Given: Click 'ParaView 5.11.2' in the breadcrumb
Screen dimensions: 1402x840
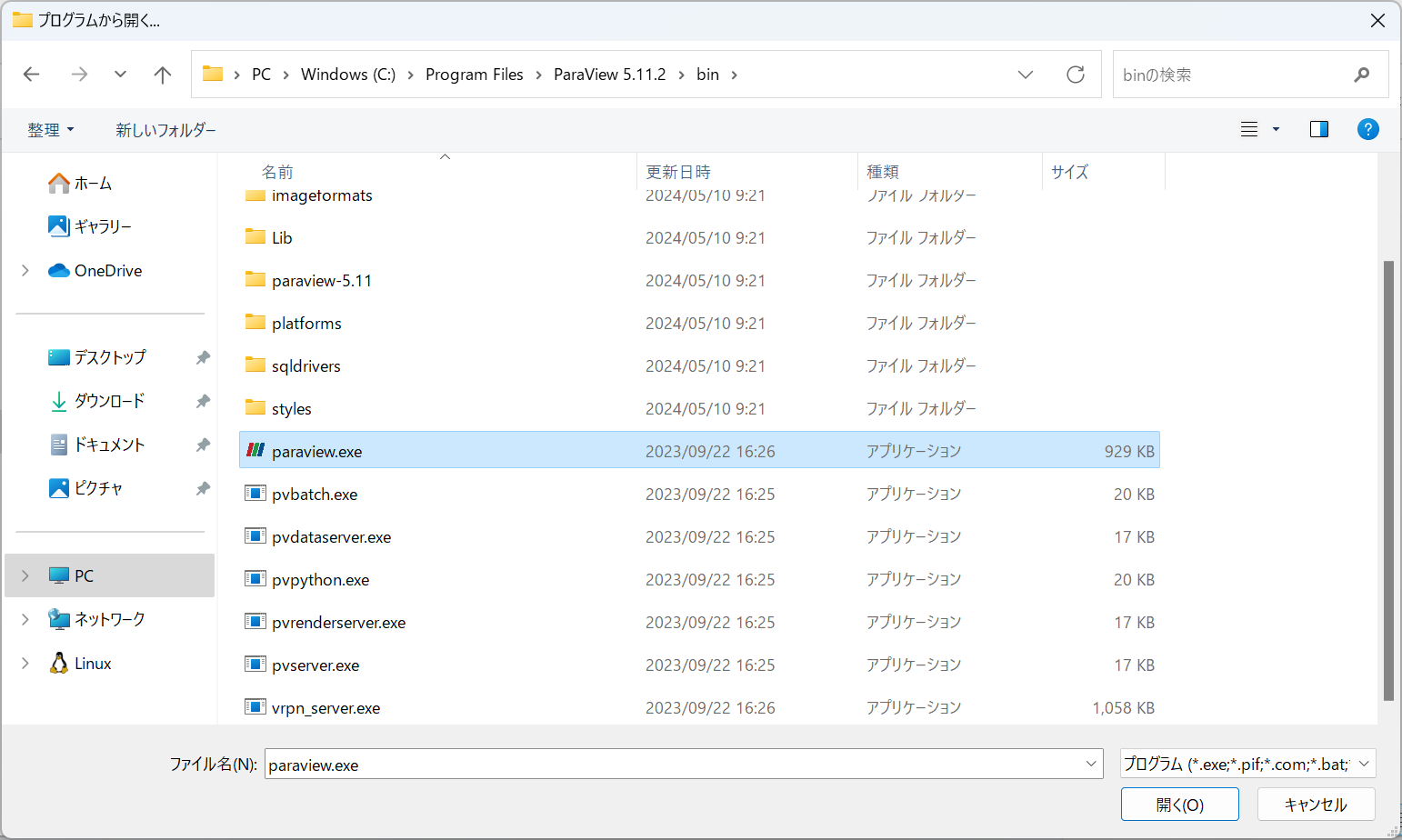Looking at the screenshot, I should click(610, 75).
